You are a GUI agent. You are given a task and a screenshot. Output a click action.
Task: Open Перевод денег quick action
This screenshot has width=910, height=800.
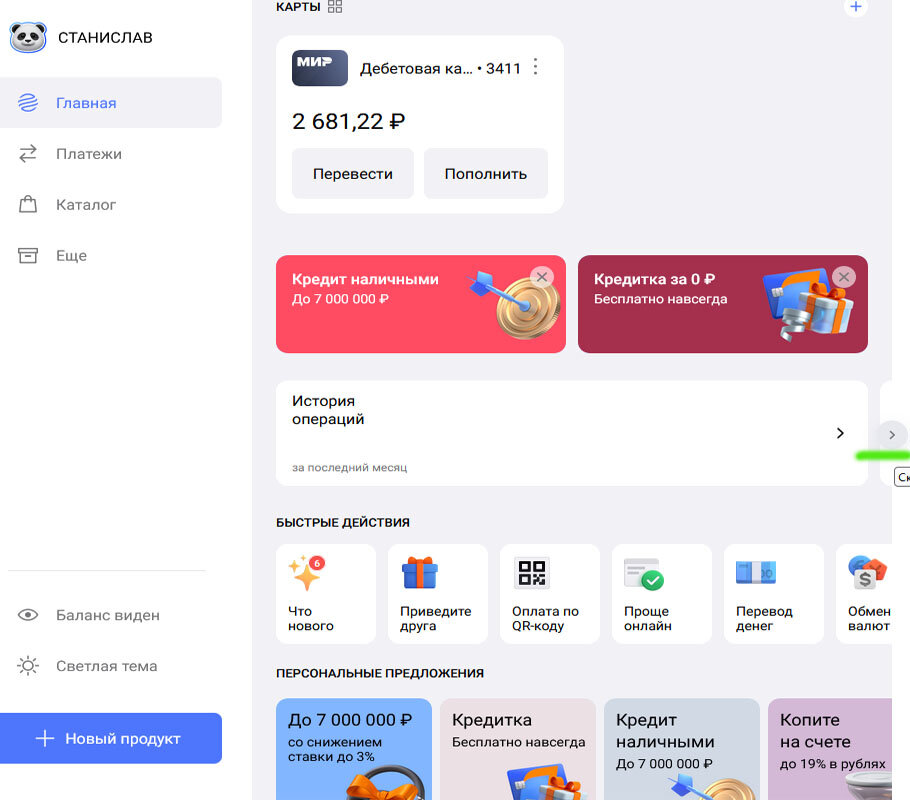tap(774, 594)
